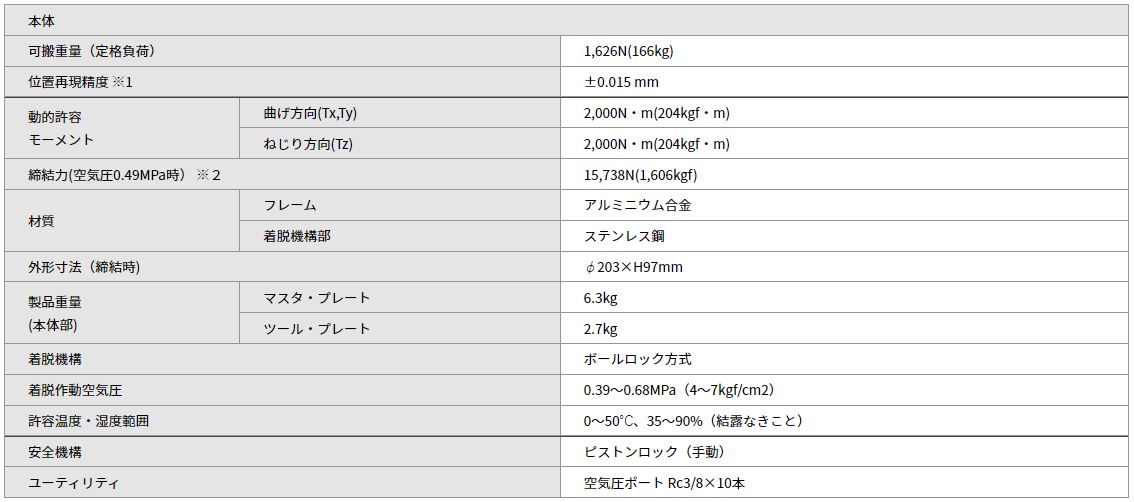Viewport: 1134px width, 502px height.
Task: Click the 本体 table header row
Action: pos(567,20)
